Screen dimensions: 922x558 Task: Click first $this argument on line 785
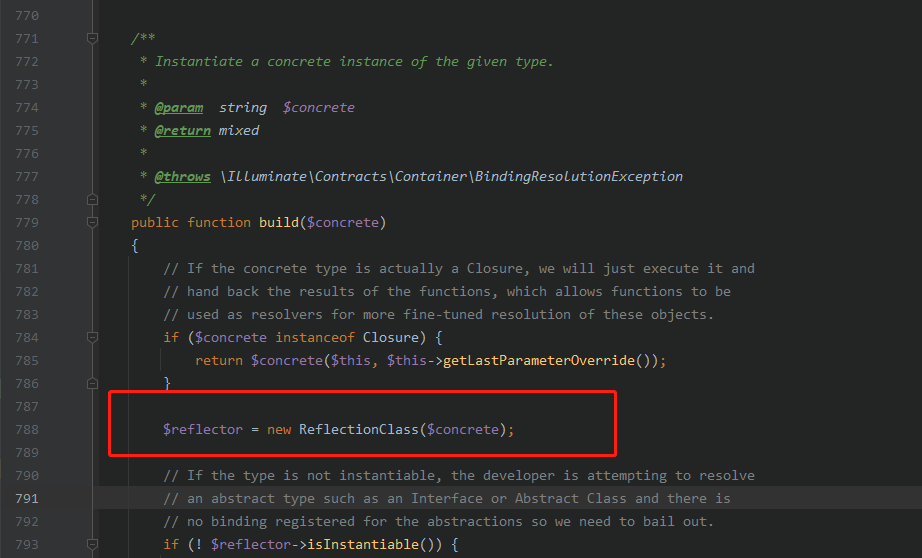tap(350, 360)
